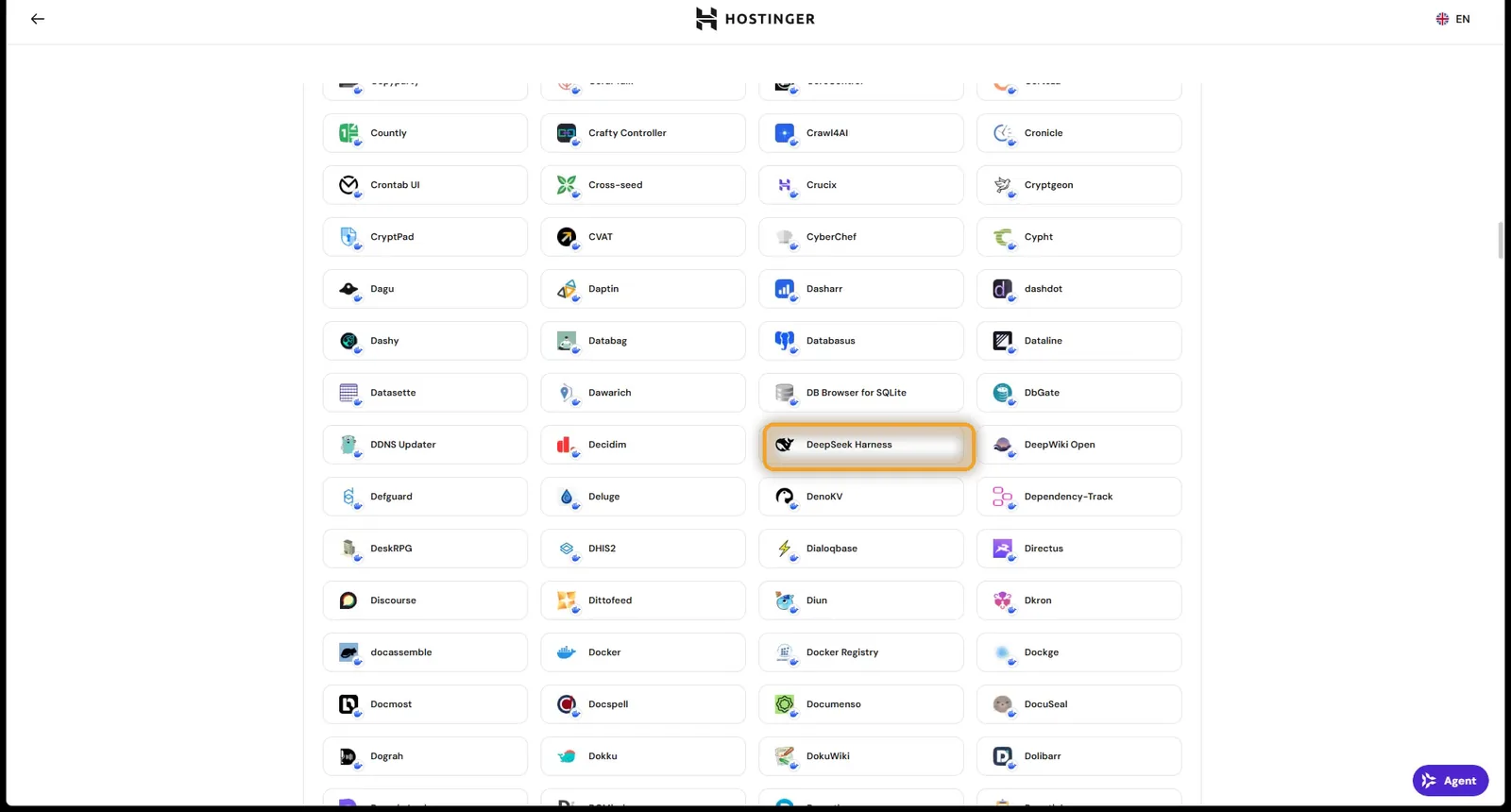This screenshot has width=1511, height=812.
Task: Click the Dolibarr app icon
Action: [x=1003, y=756]
